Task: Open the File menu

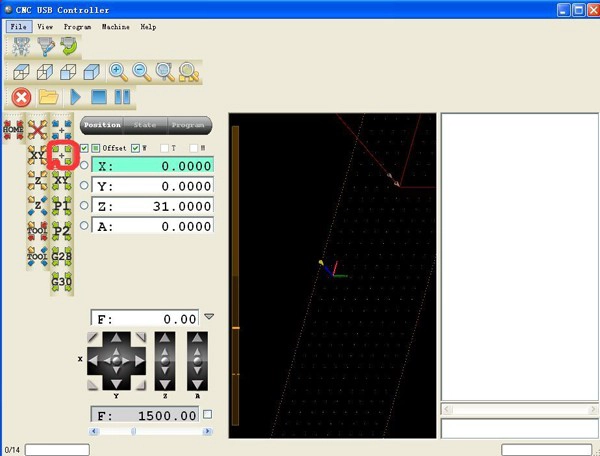Action: [19, 27]
